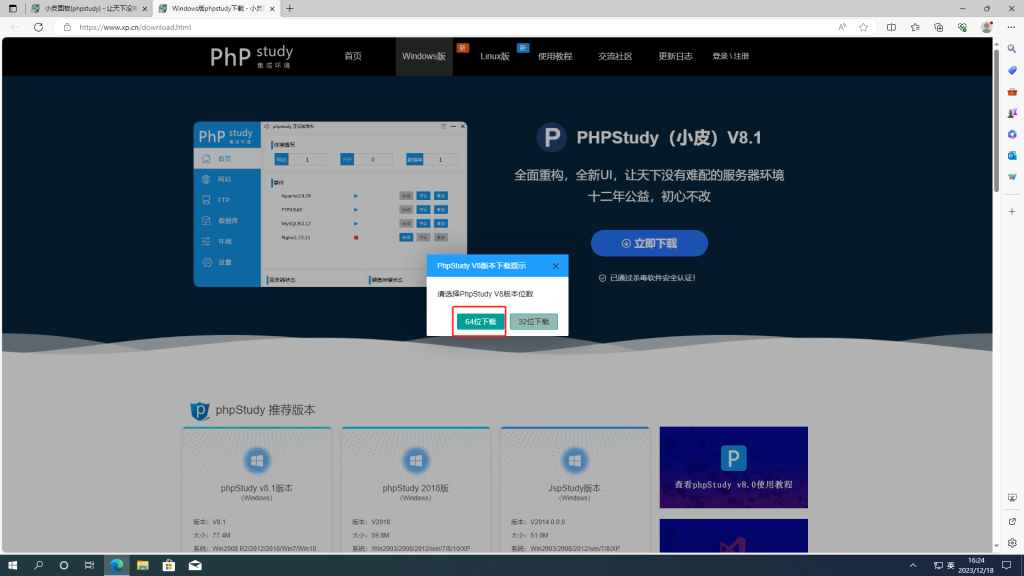Click the PhP study site logo
Screen dimensions: 1024x576
coord(251,57)
